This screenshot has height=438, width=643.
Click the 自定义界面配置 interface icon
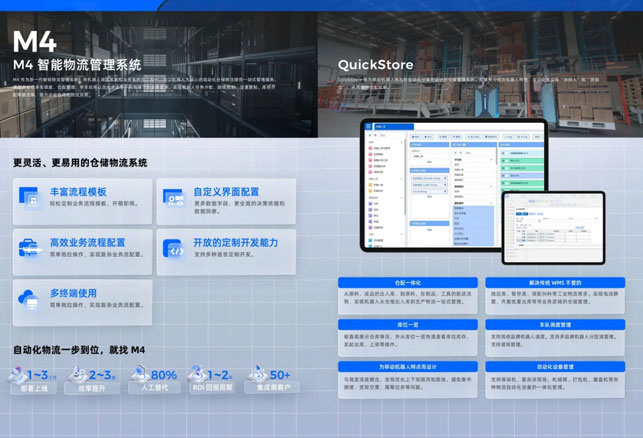[x=174, y=198]
